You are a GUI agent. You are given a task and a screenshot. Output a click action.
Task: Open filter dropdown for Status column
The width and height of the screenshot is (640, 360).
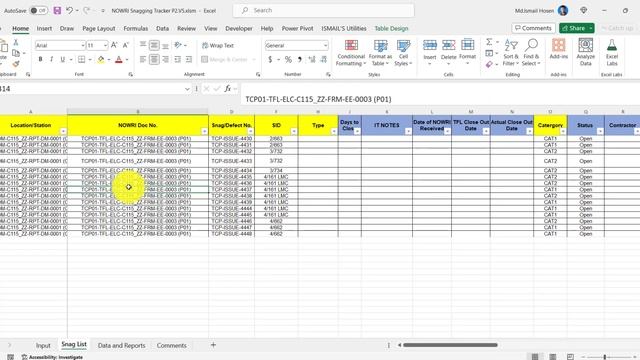tap(600, 131)
